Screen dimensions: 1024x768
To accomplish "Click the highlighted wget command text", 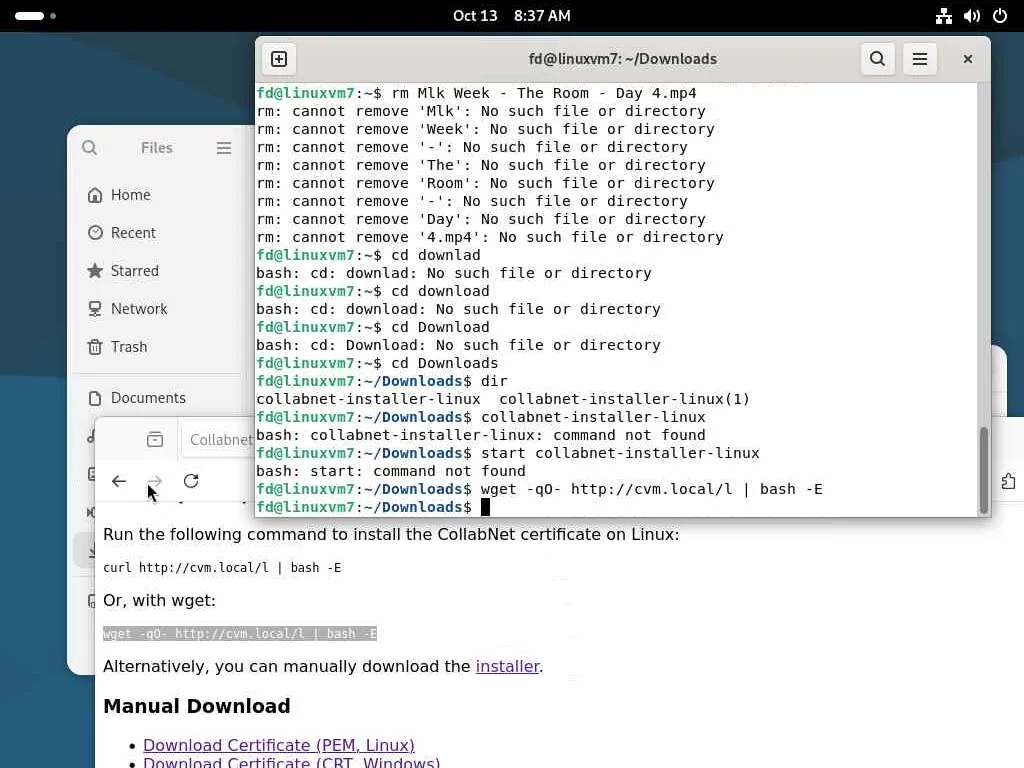I will (240, 633).
